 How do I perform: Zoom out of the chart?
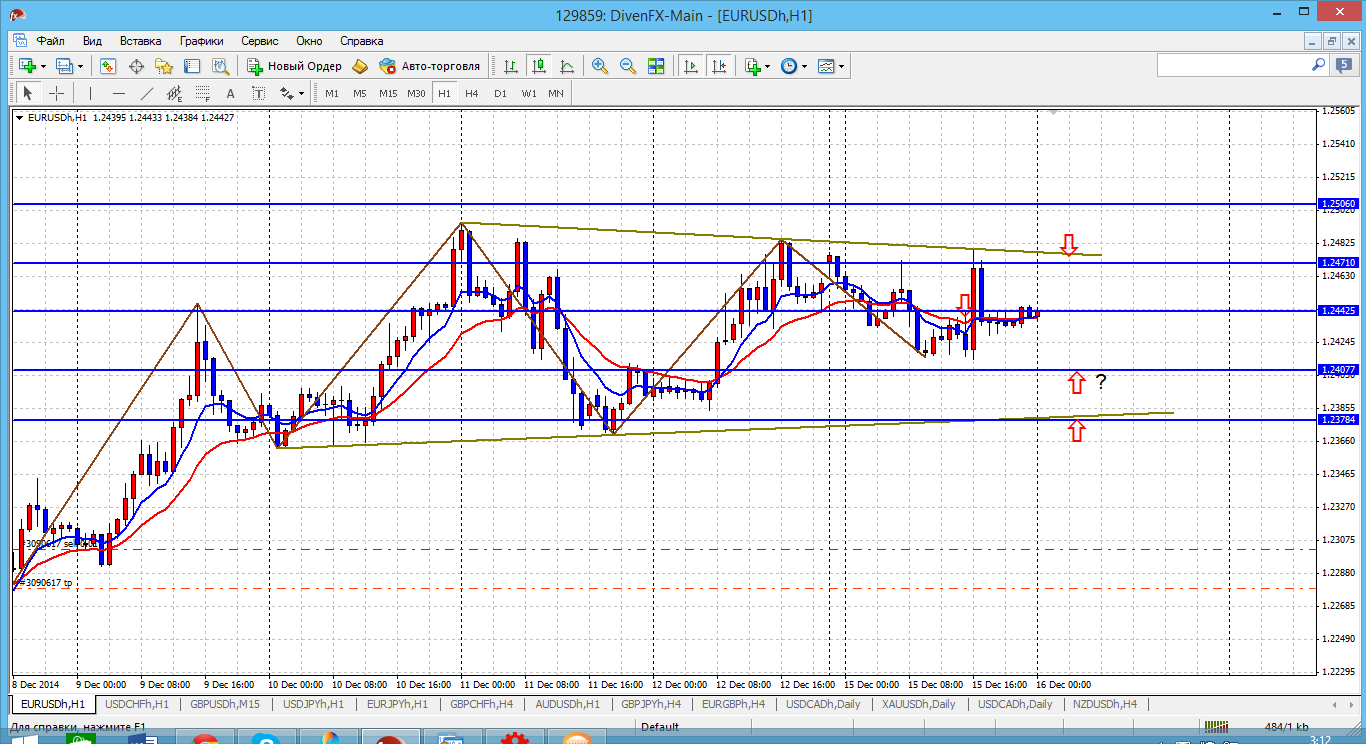tap(628, 66)
